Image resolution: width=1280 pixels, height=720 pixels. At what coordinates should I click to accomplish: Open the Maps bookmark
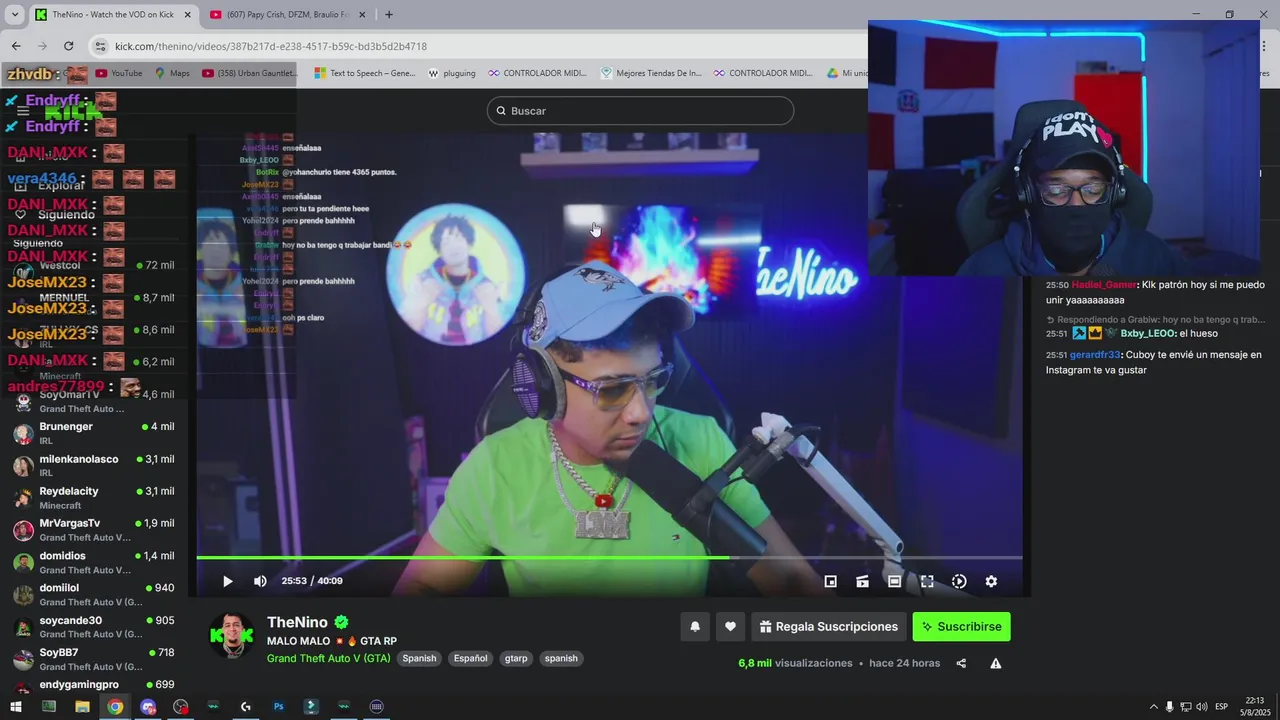pyautogui.click(x=171, y=73)
